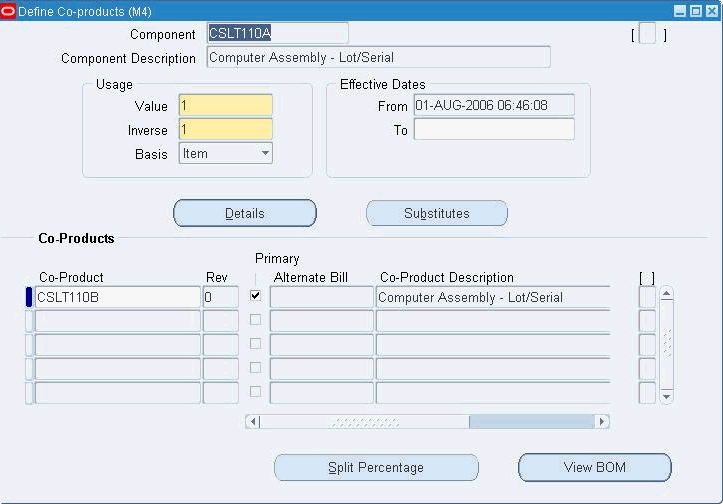
Task: Click the Usage Value field
Action: [225, 106]
